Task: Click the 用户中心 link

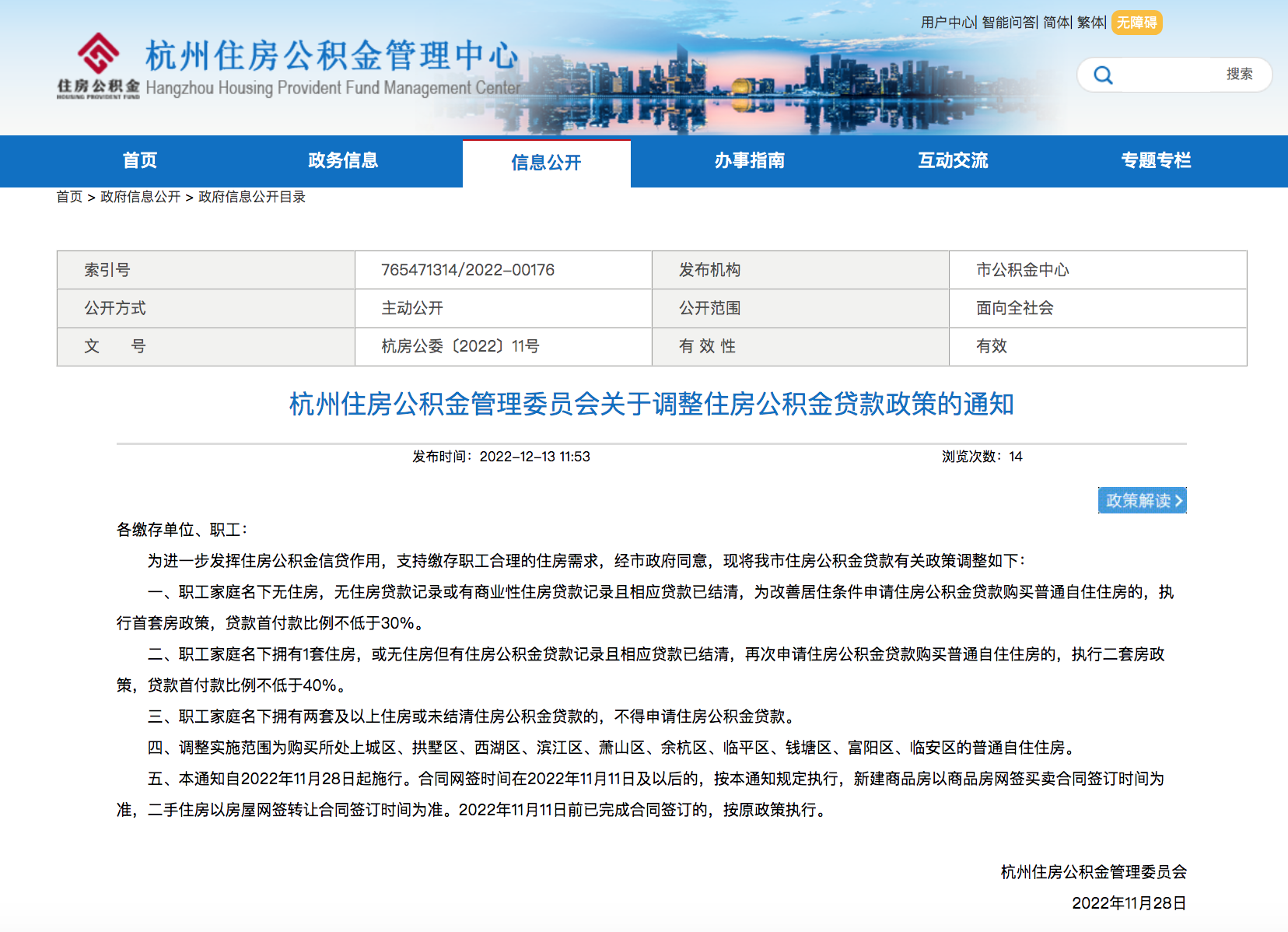Action: pyautogui.click(x=947, y=23)
